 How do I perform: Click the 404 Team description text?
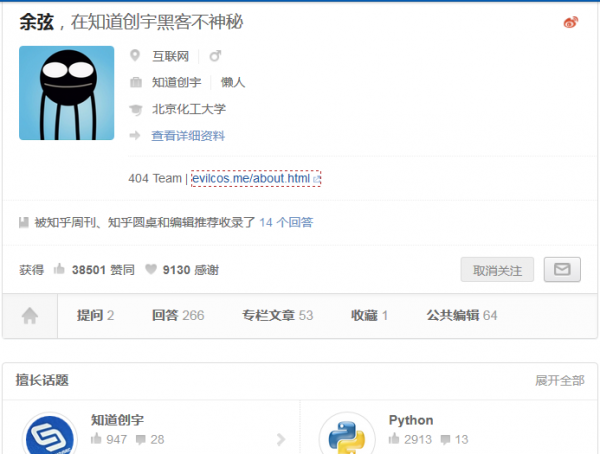coord(155,178)
